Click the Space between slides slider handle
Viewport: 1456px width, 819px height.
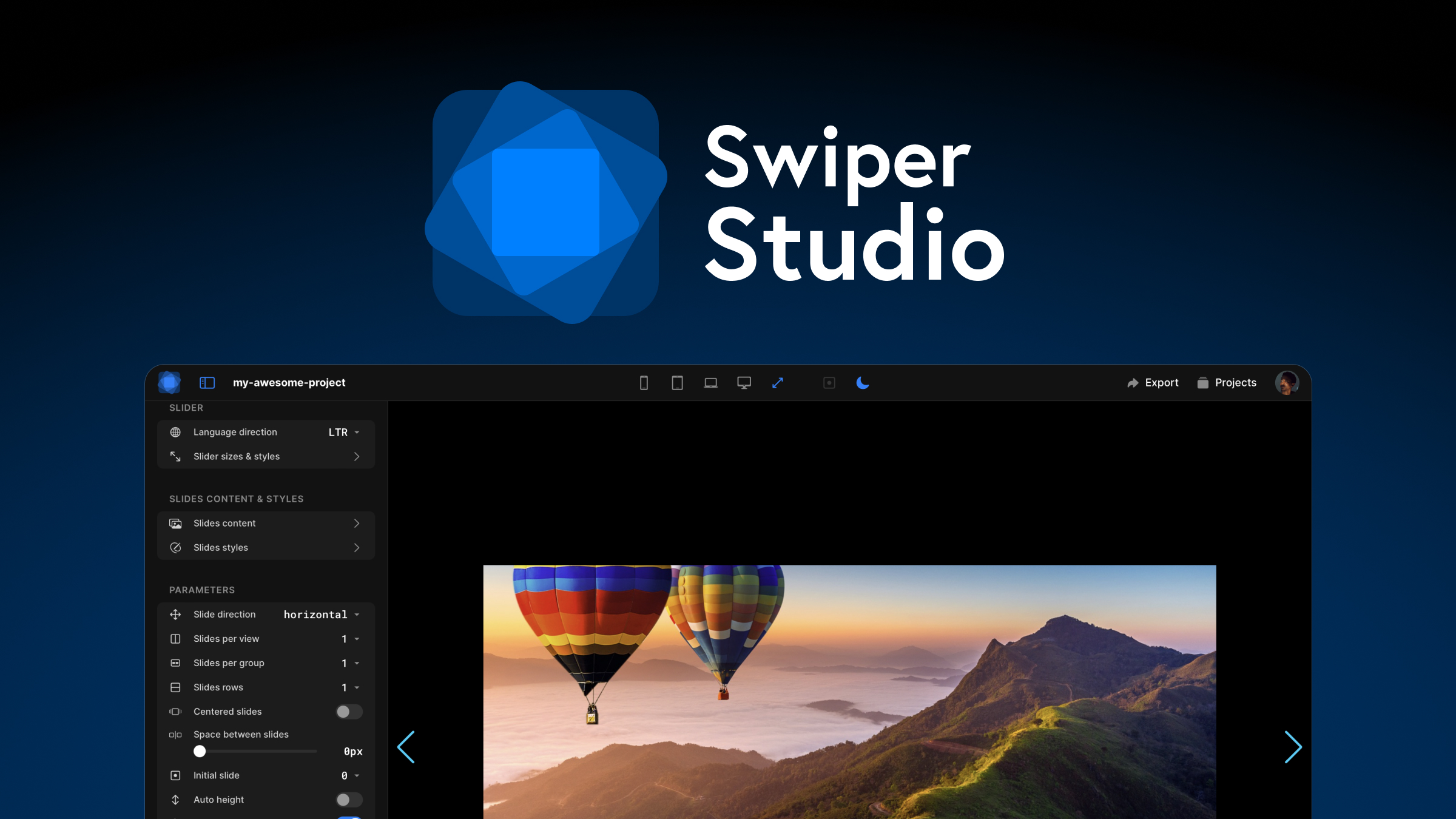[200, 751]
